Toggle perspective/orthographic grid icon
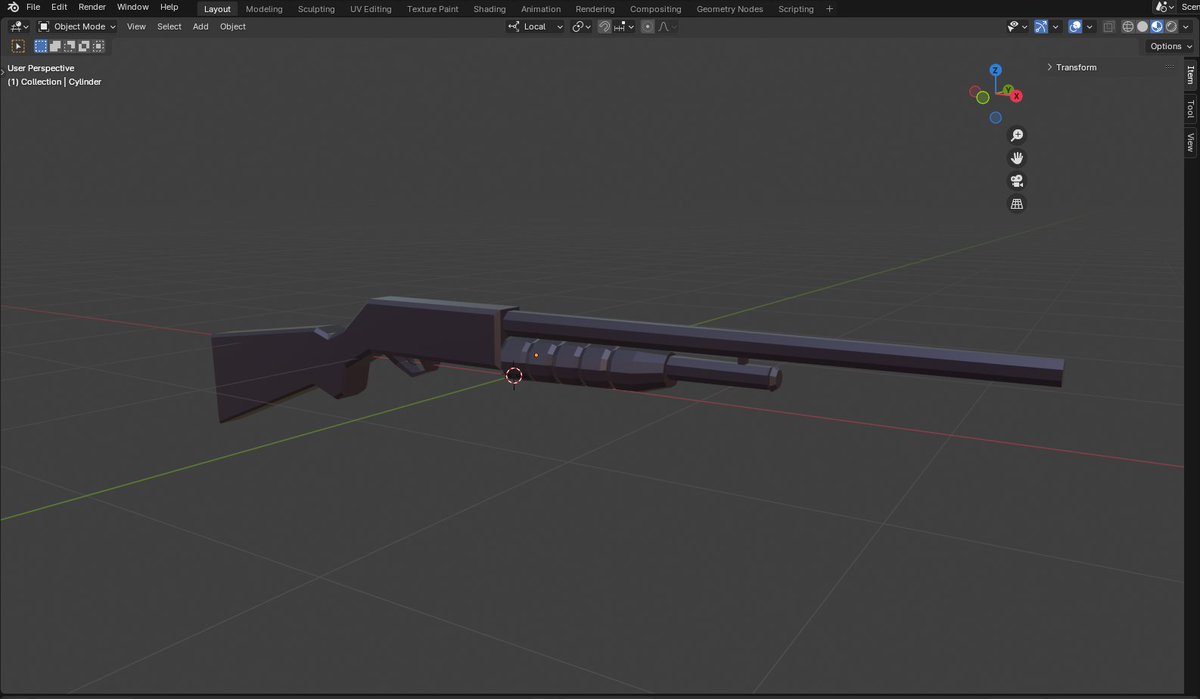The width and height of the screenshot is (1200, 699). (1017, 204)
